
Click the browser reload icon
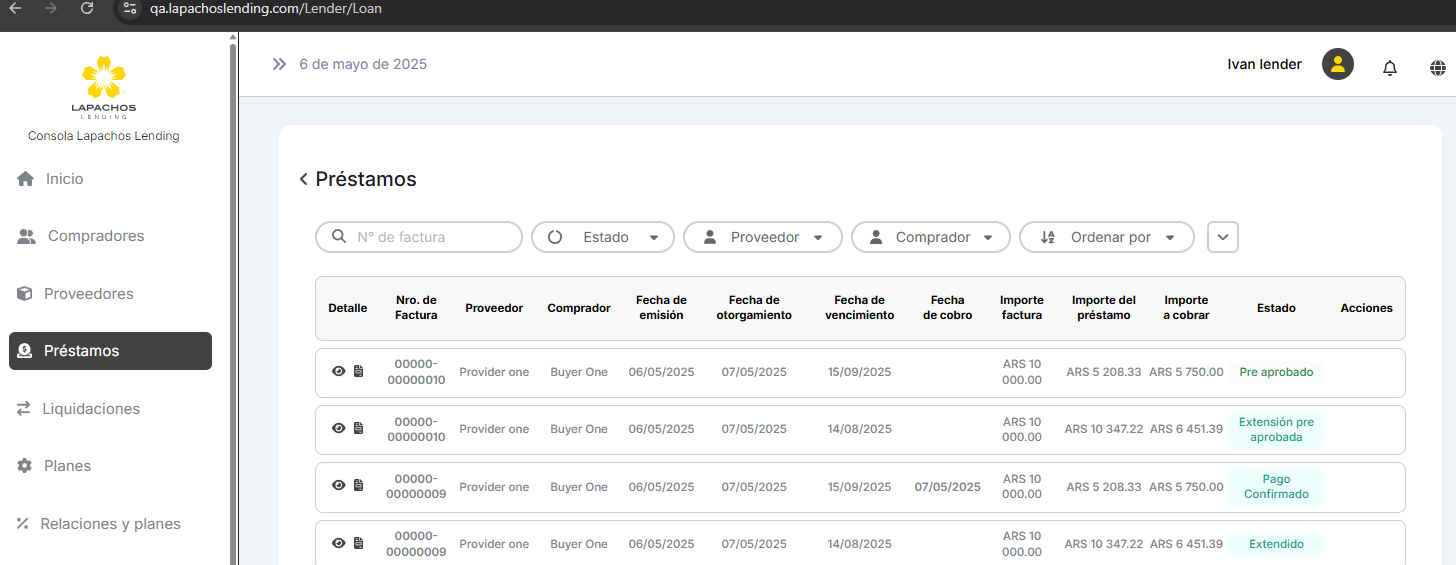coord(87,9)
